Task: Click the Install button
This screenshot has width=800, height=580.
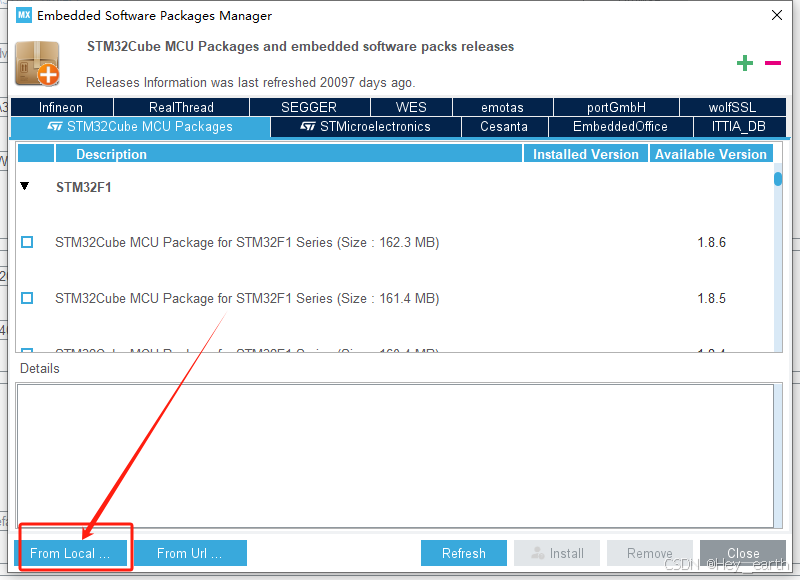Action: point(557,553)
